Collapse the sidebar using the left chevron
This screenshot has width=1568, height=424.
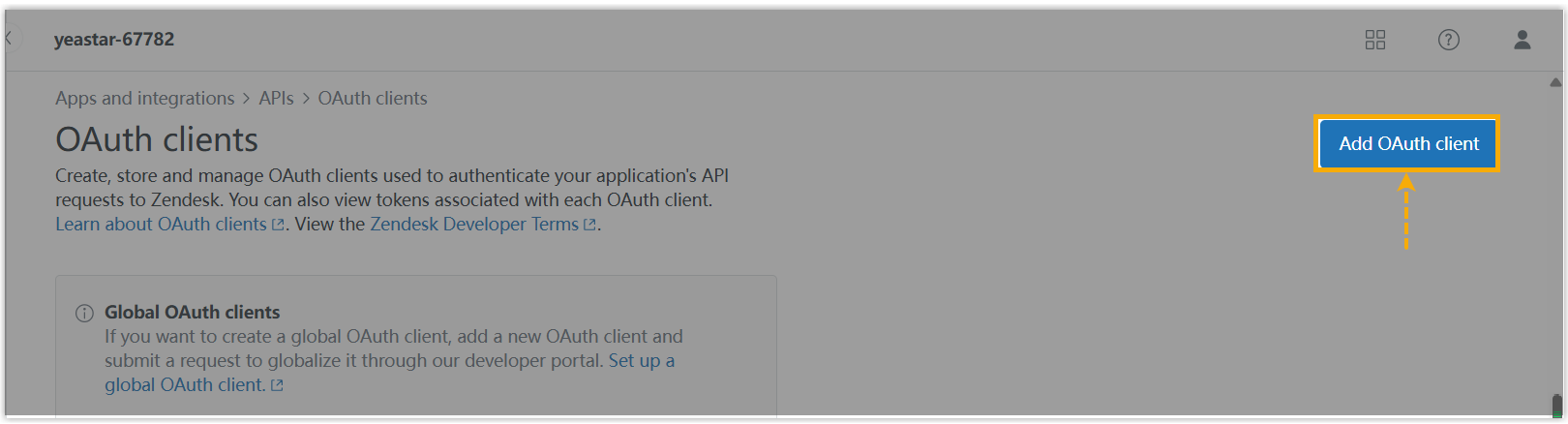pos(9,39)
